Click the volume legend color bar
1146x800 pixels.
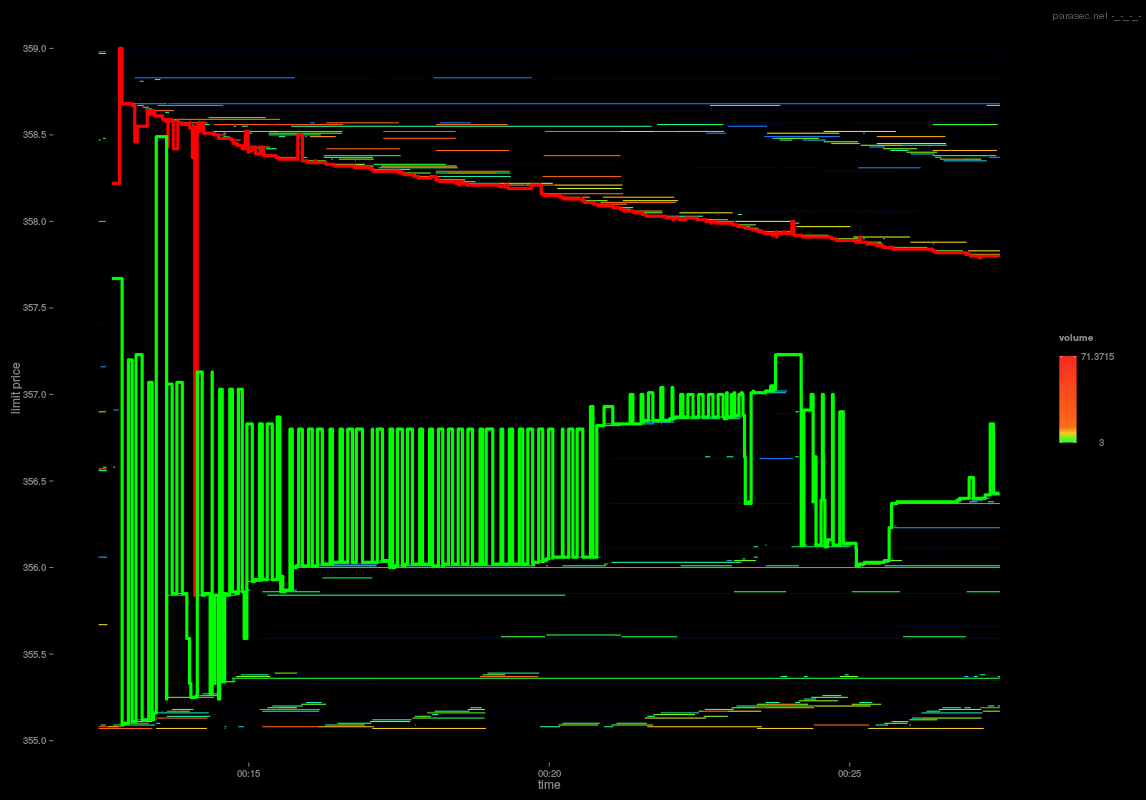click(1067, 400)
